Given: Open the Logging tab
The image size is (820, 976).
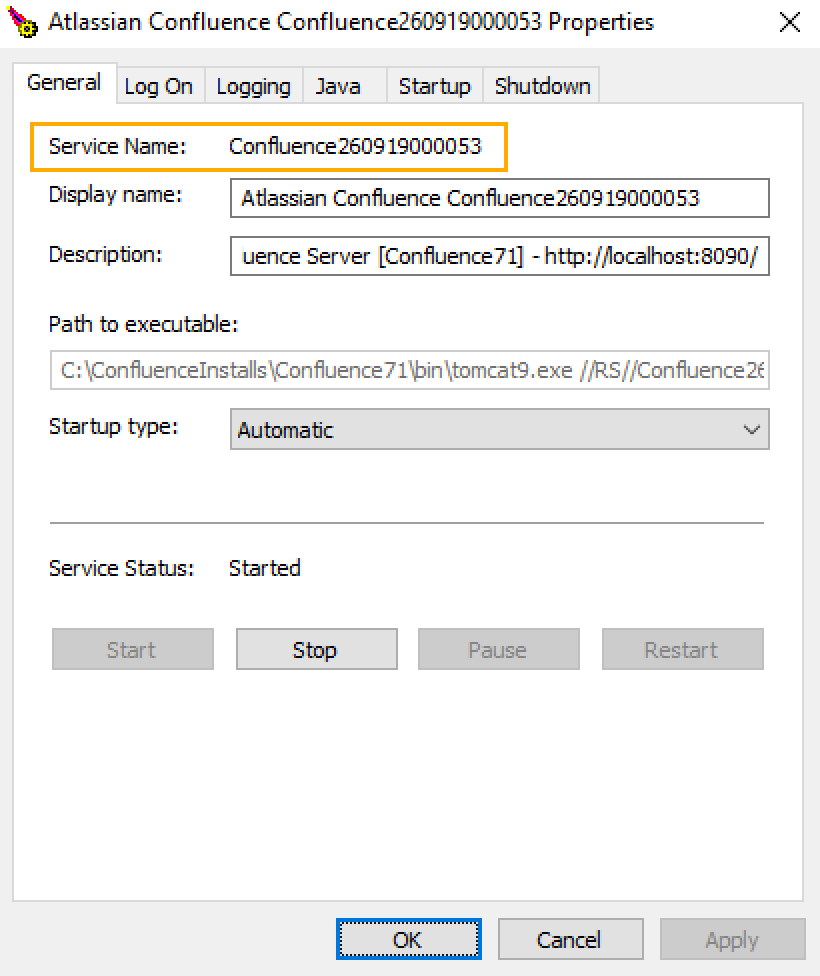Looking at the screenshot, I should point(253,87).
